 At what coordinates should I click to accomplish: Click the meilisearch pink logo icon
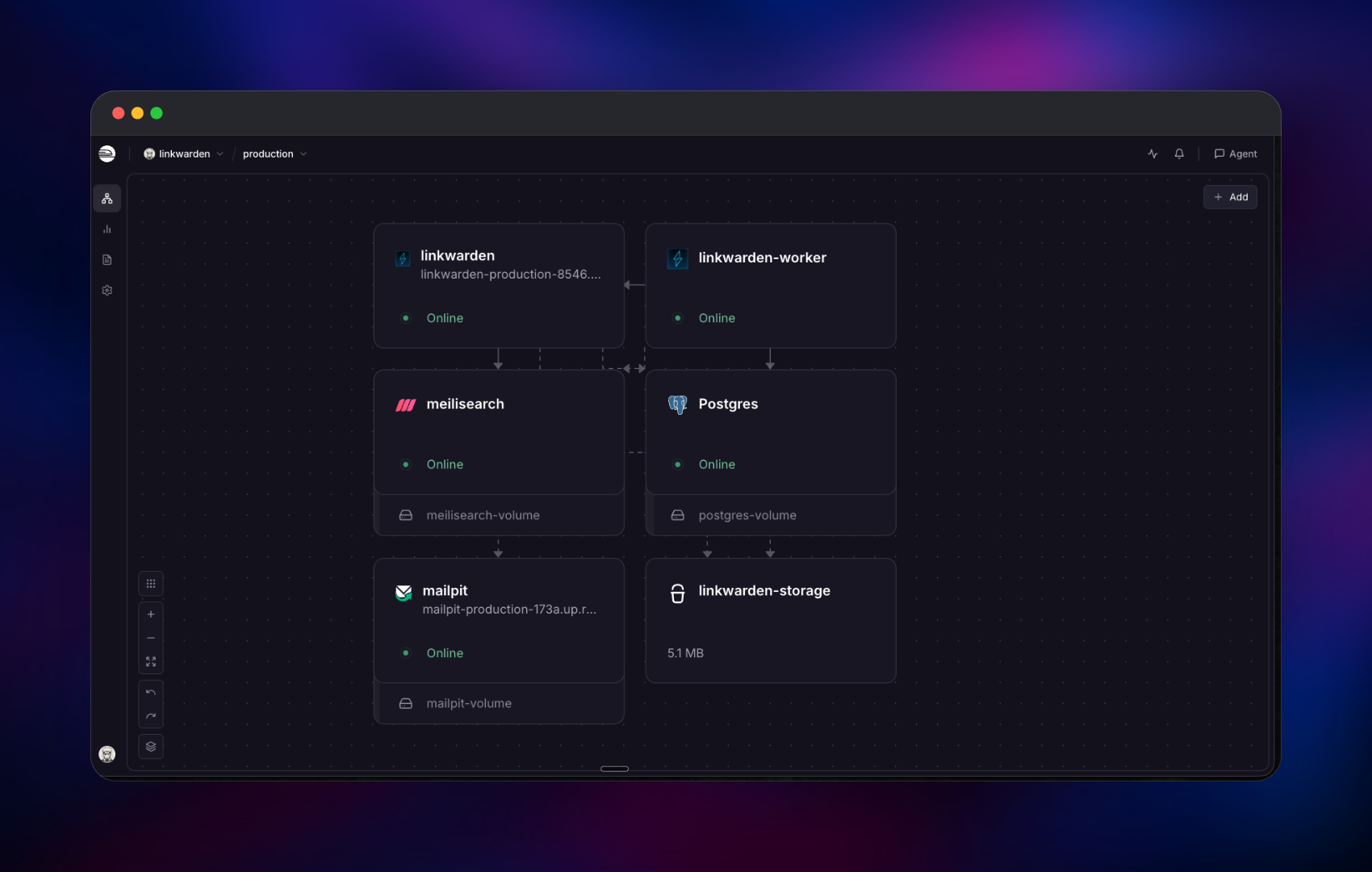point(405,405)
